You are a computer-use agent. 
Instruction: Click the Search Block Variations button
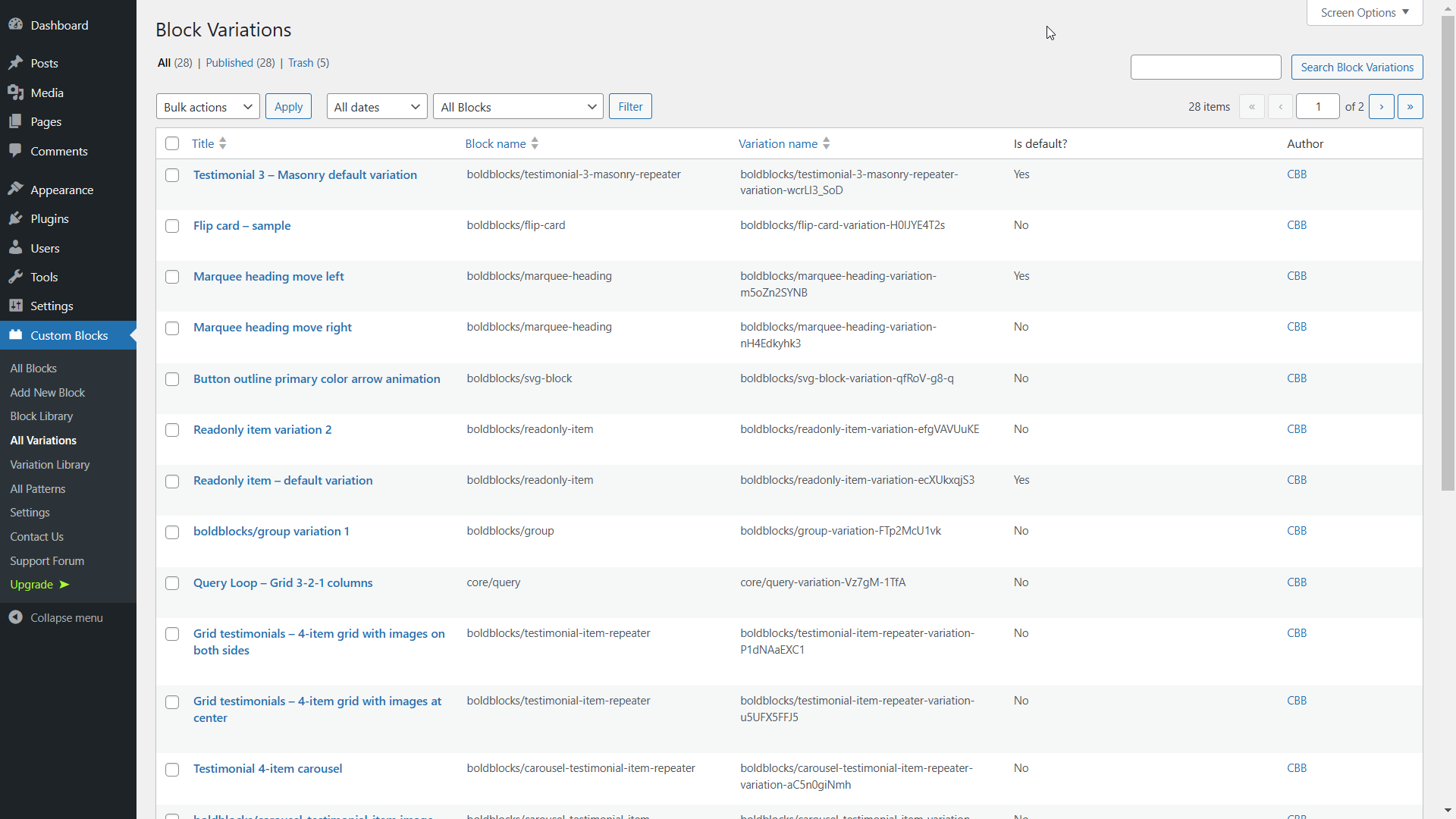1357,67
